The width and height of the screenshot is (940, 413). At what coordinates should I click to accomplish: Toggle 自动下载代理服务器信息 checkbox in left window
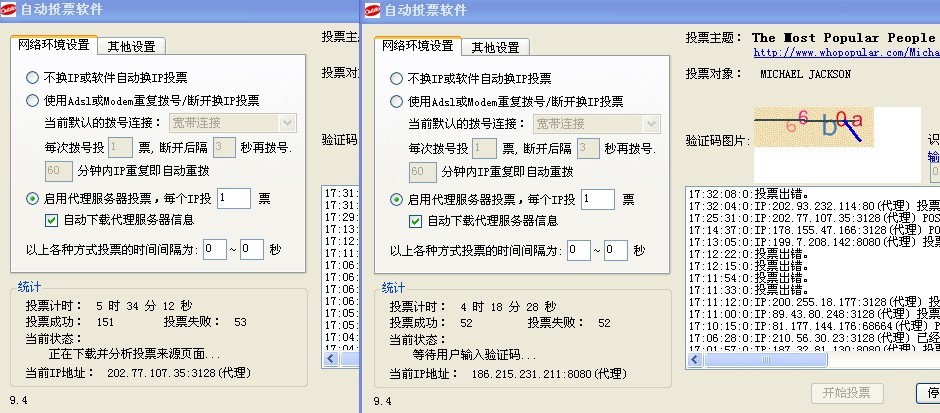[x=52, y=220]
